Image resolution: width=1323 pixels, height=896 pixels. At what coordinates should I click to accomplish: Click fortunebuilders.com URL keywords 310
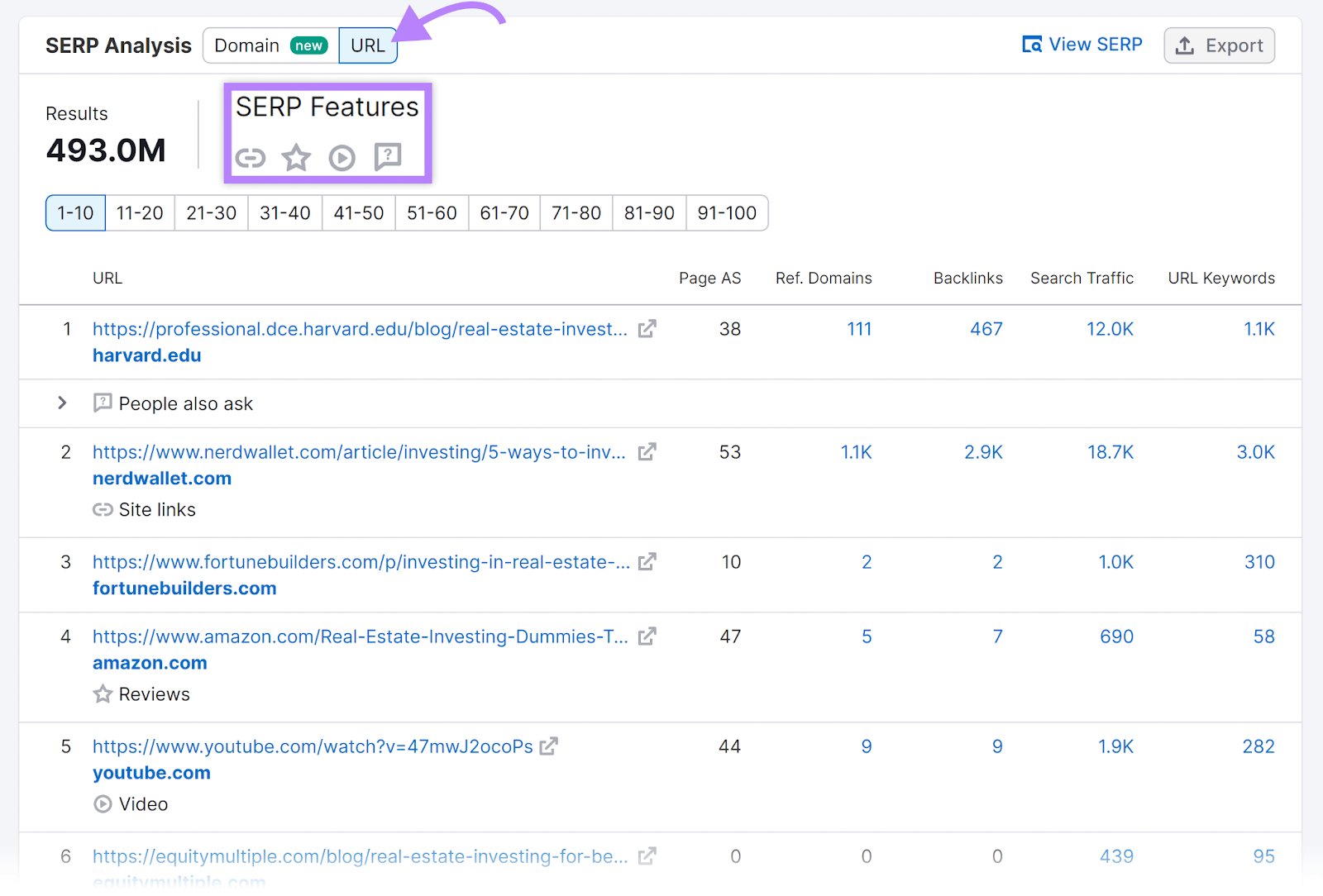(x=1259, y=562)
